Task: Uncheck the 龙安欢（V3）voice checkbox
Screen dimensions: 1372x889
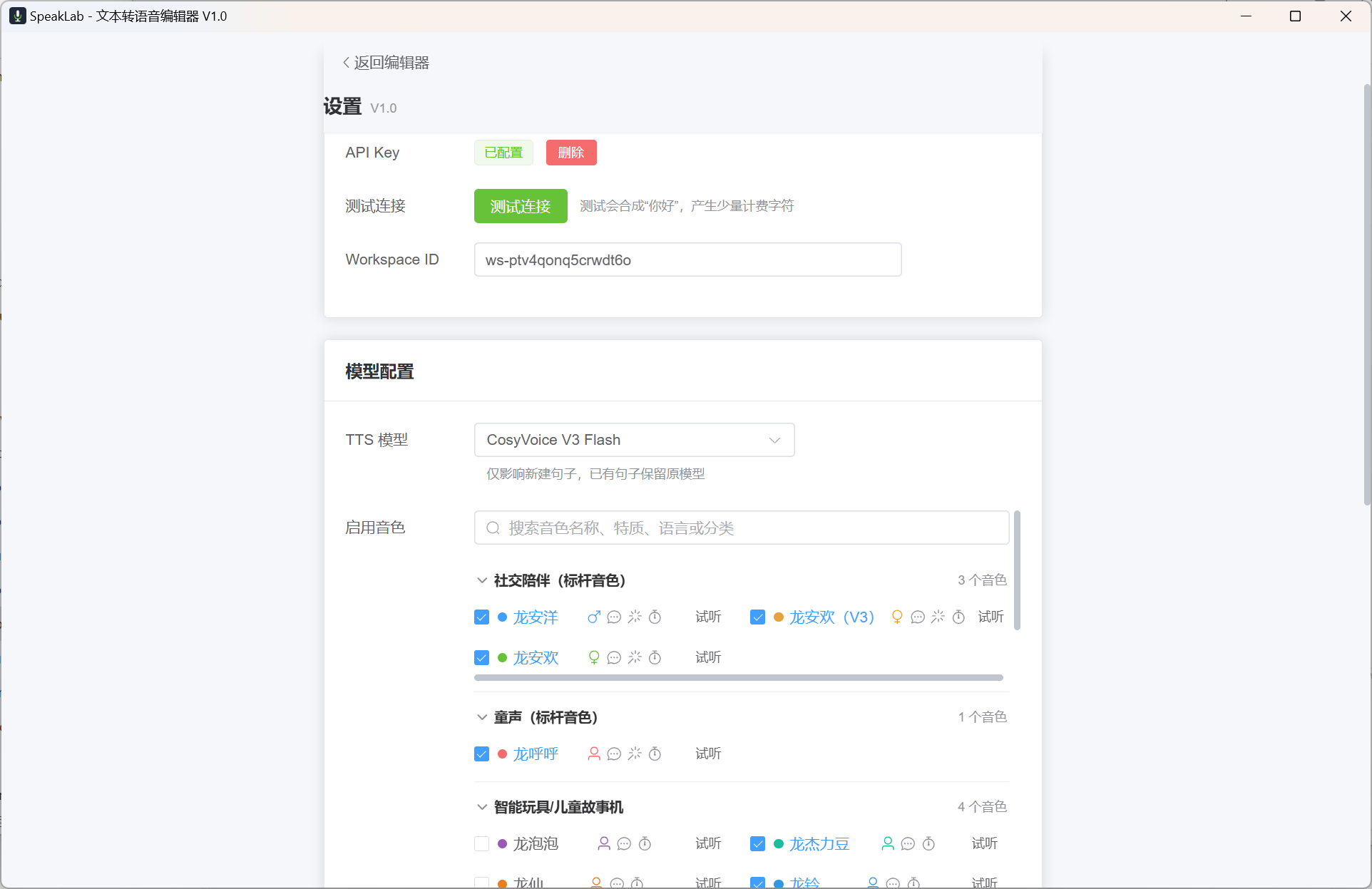Action: 758,617
